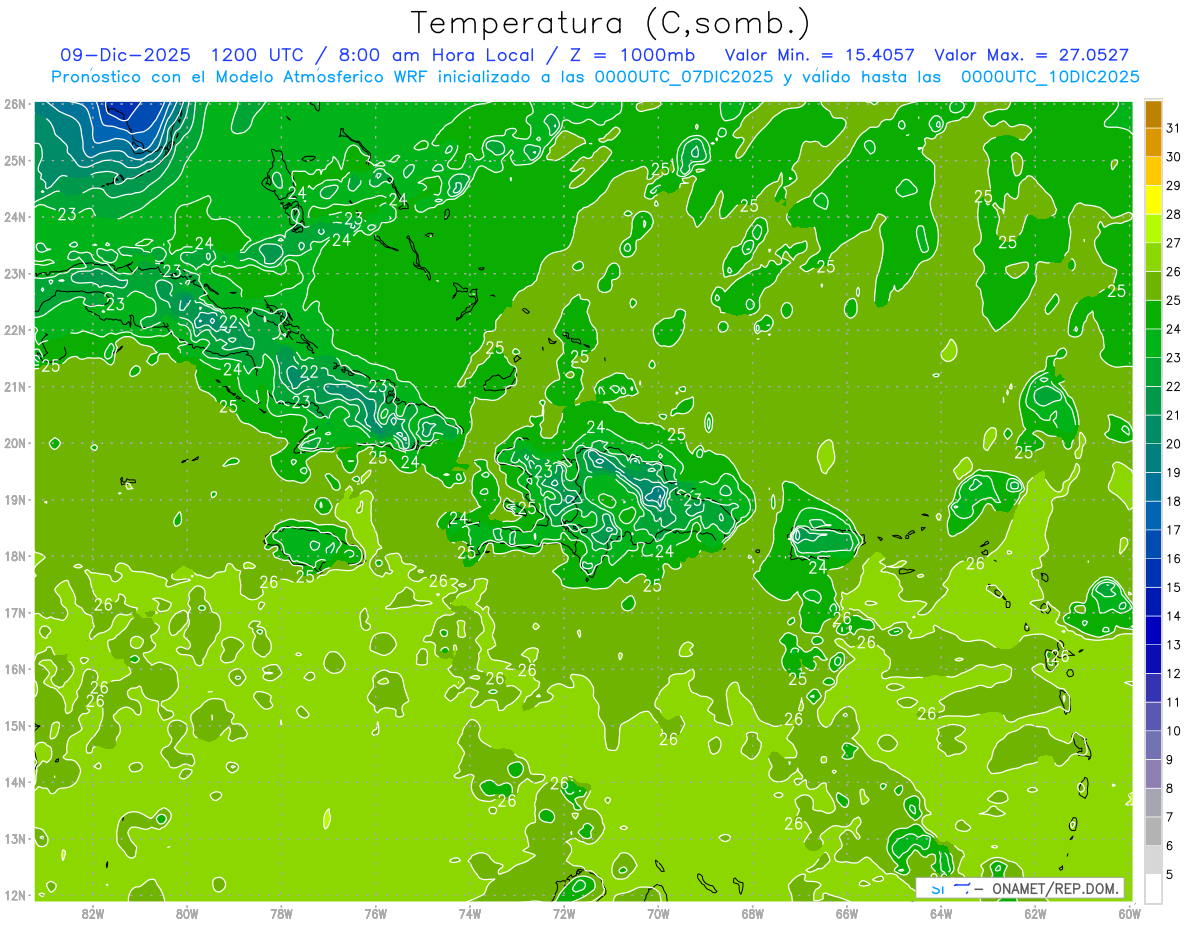Click the longitude axis label 66W
The image size is (1200, 927).
click(847, 914)
